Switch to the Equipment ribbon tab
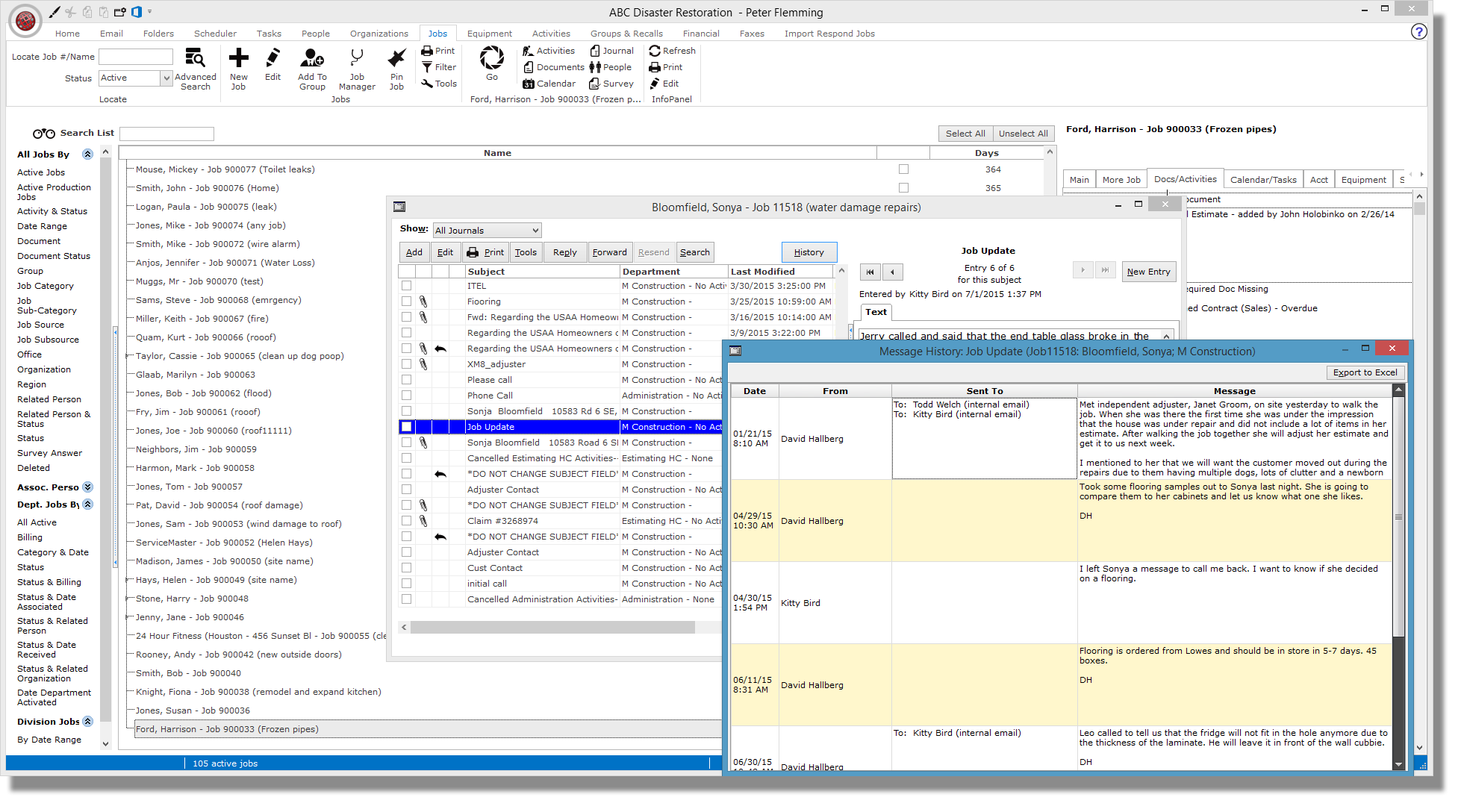Screen dimensions: 1461x812 [489, 34]
